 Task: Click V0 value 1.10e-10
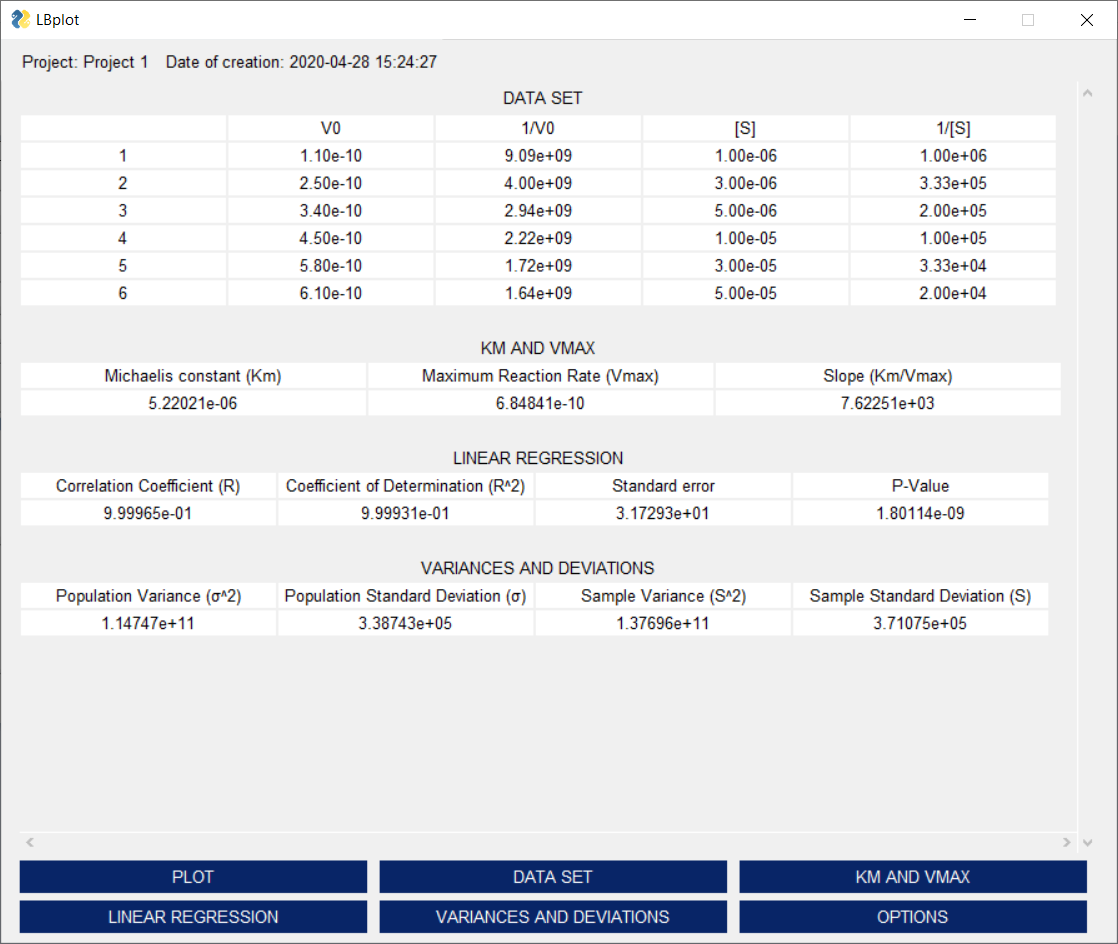pyautogui.click(x=331, y=155)
